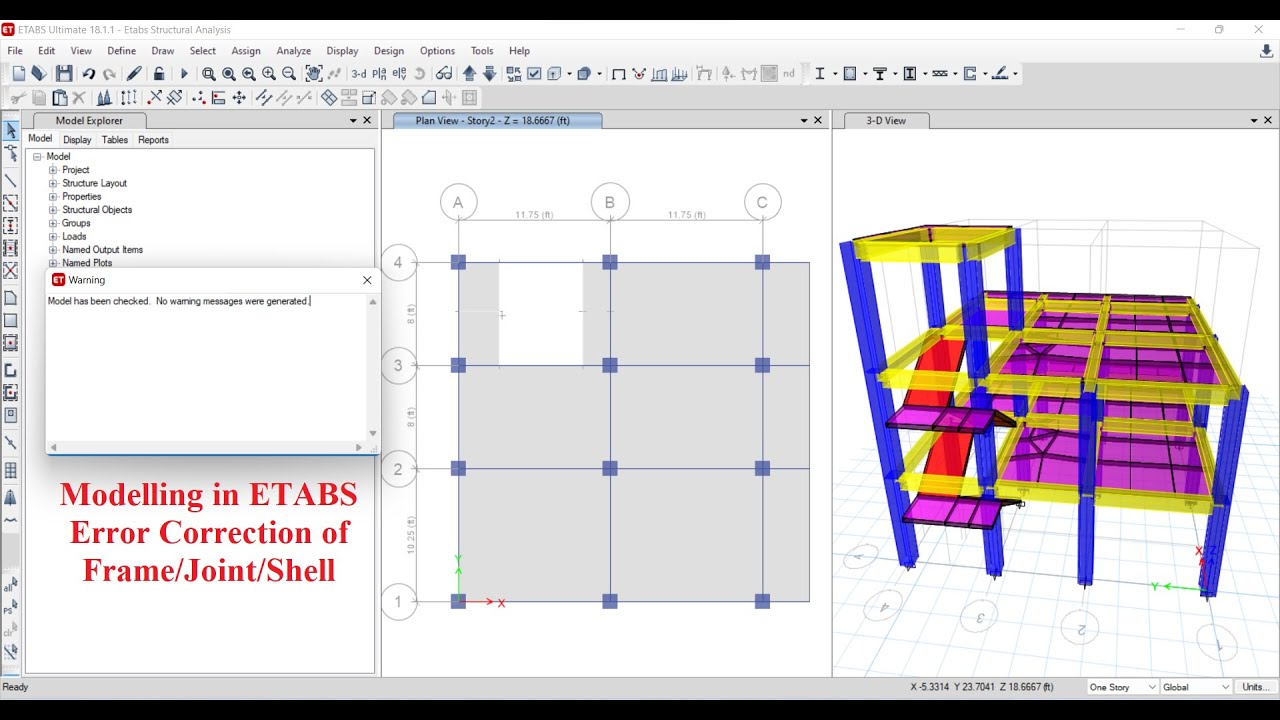The image size is (1280, 720).
Task: Click the Warning window horizontal scrollbar
Action: (207, 448)
